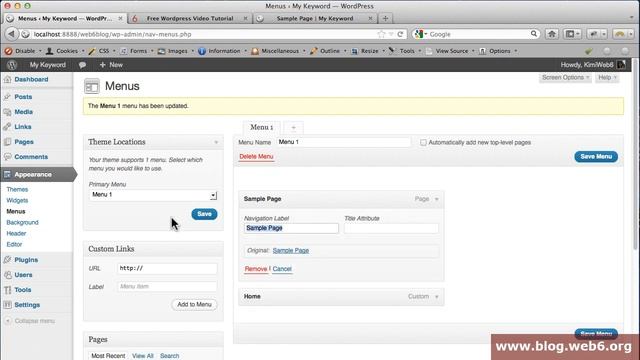This screenshot has height=360, width=640.
Task: Click Save in Theme Locations
Action: (204, 214)
